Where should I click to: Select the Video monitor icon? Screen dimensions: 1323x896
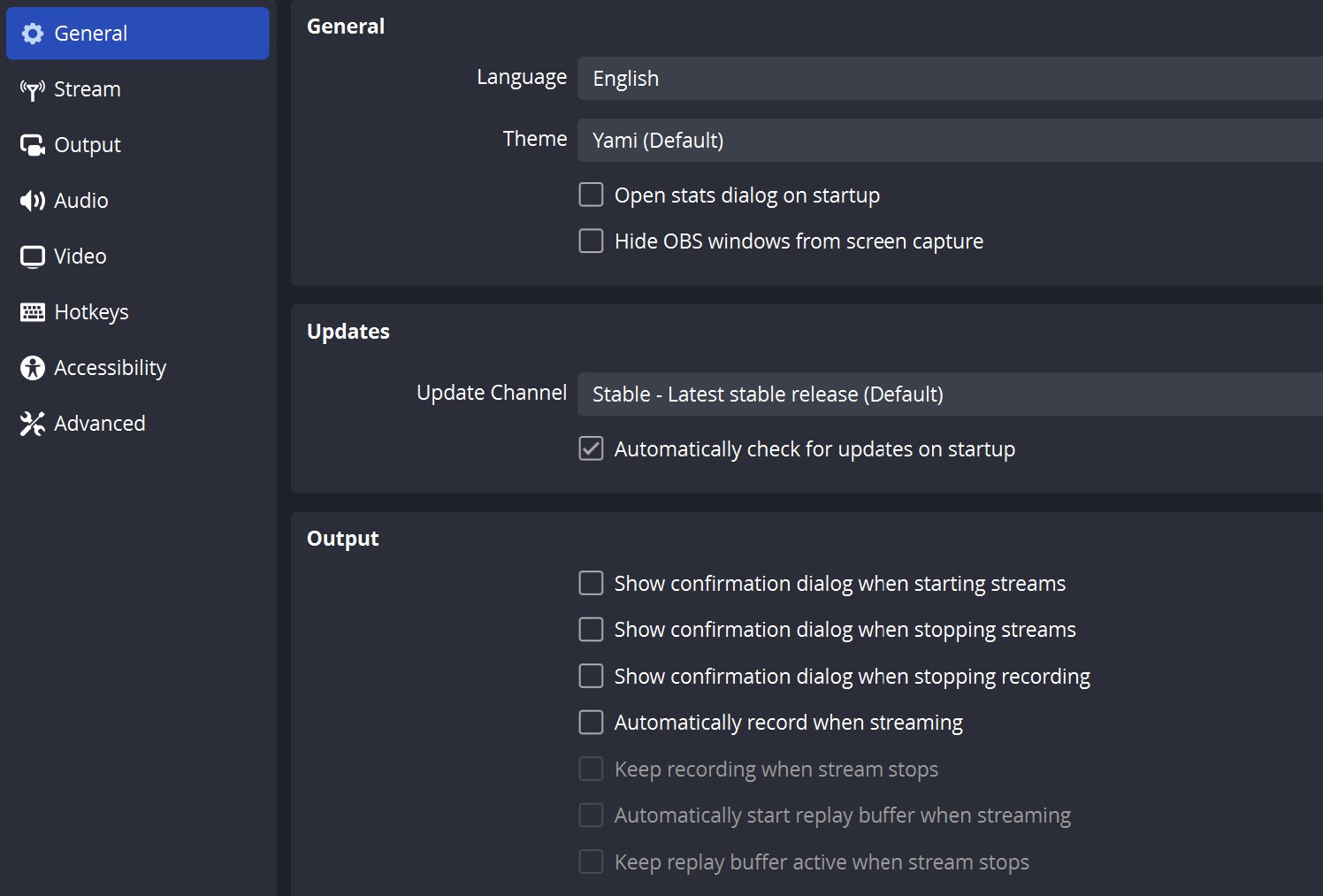click(x=32, y=256)
